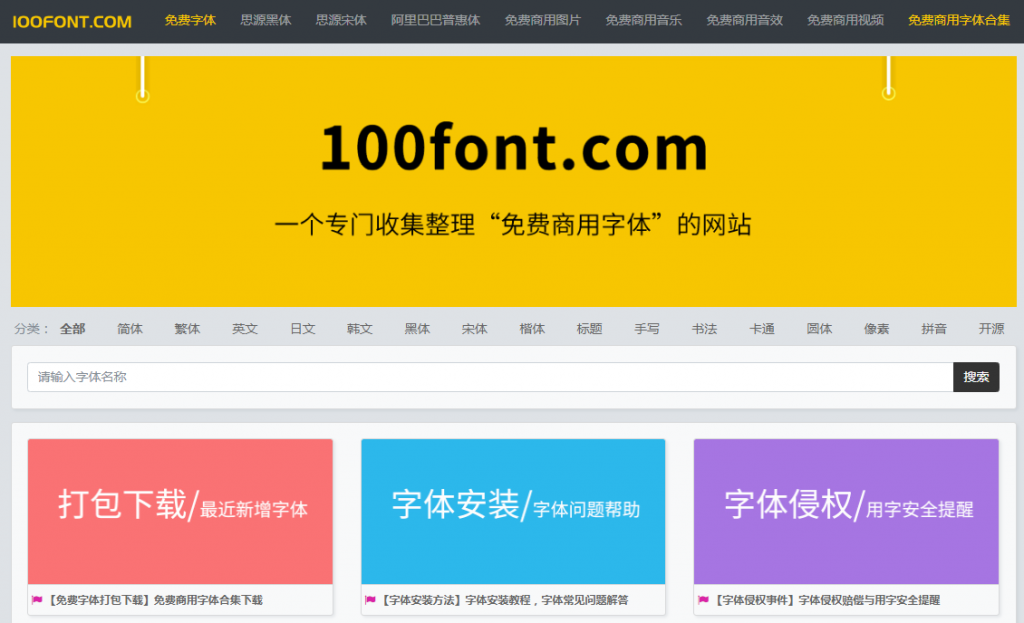Click the flag icon beside 字体侵权事件
This screenshot has width=1024, height=623.
[703, 600]
